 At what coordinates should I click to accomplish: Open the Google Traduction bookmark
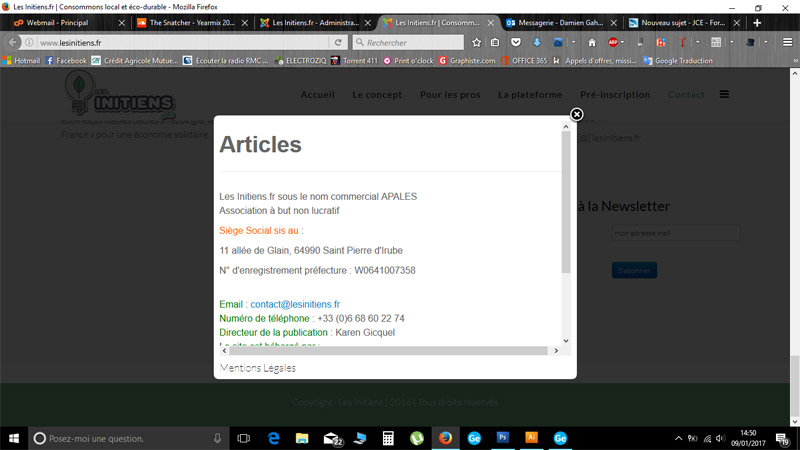tap(678, 61)
